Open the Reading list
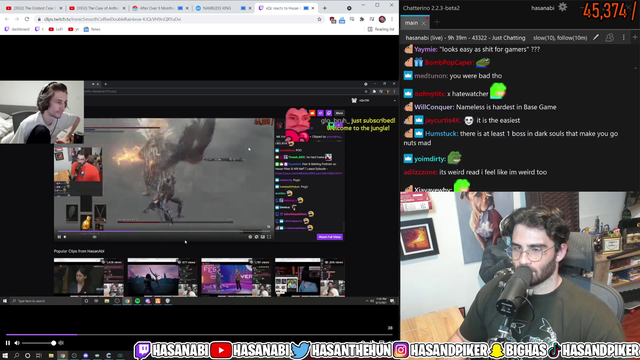 [381, 29]
